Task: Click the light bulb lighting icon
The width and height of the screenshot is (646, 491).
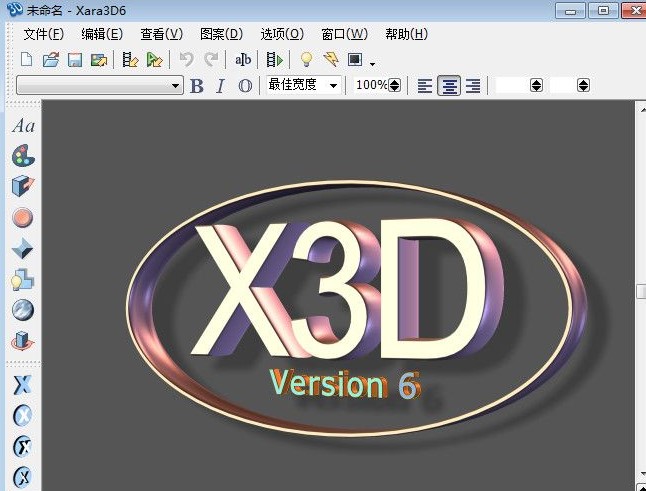Action: pyautogui.click(x=306, y=60)
